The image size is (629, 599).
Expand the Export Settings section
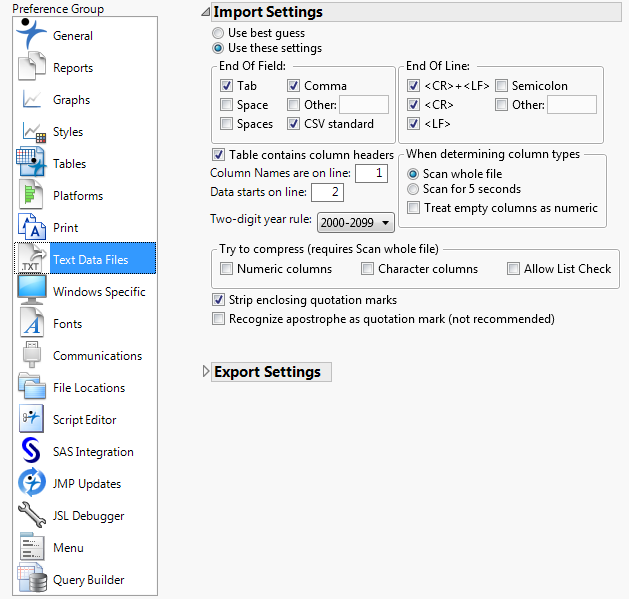(x=207, y=372)
